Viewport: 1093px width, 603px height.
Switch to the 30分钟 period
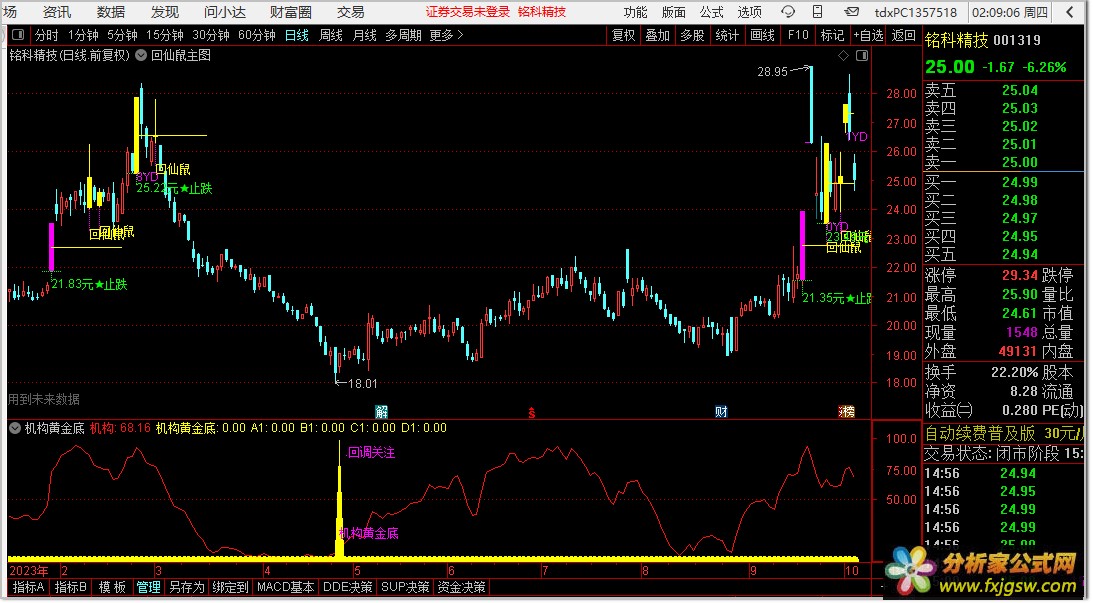pyautogui.click(x=211, y=35)
